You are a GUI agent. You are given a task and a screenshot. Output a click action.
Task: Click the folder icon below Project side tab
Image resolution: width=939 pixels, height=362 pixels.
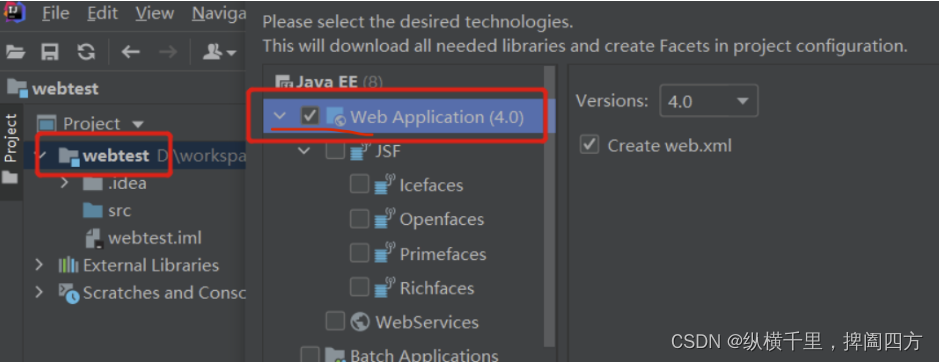coord(11,178)
